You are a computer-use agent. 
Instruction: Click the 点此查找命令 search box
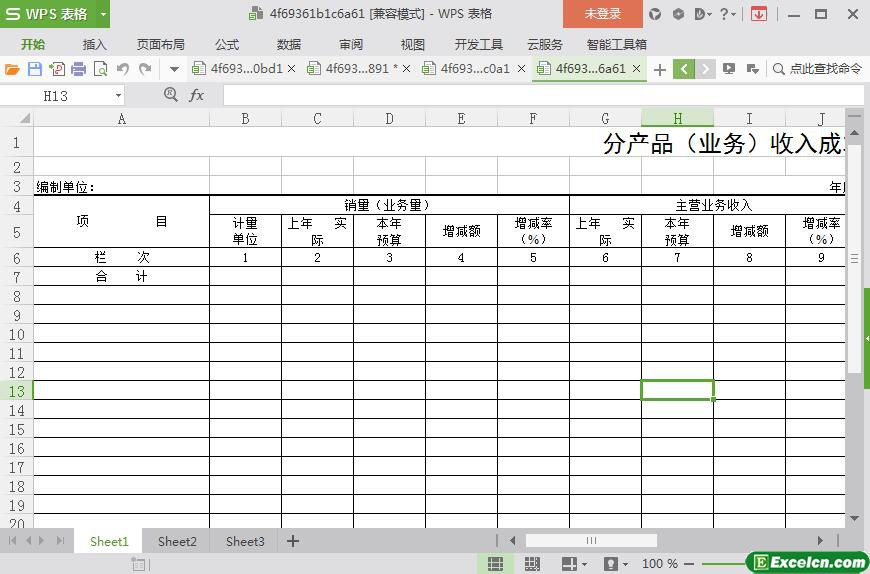(x=818, y=69)
